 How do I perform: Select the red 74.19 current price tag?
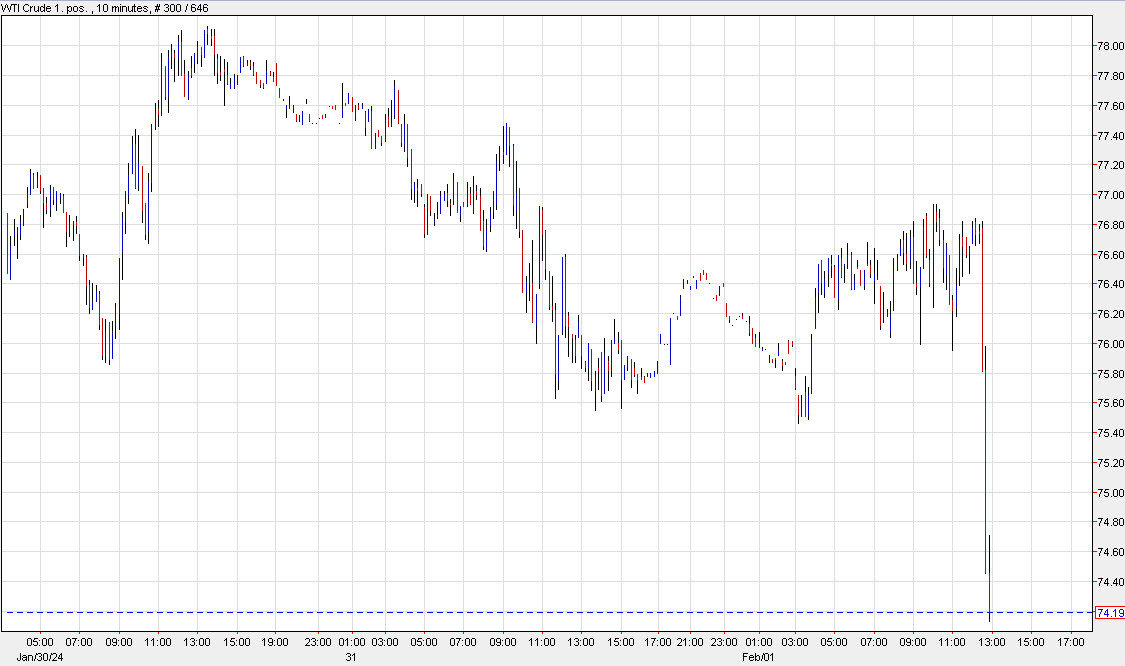pos(1109,613)
